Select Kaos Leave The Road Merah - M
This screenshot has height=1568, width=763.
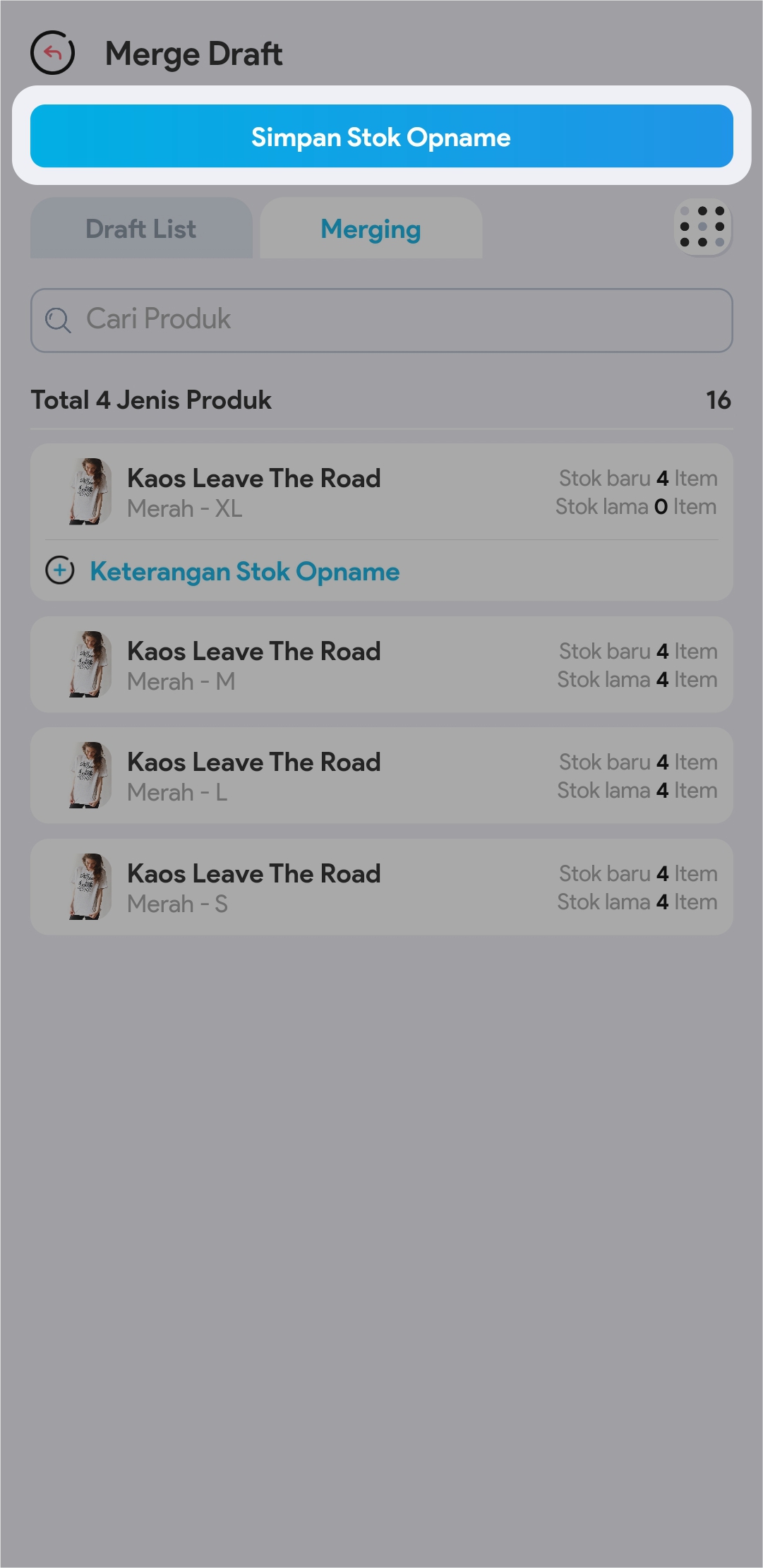point(254,665)
